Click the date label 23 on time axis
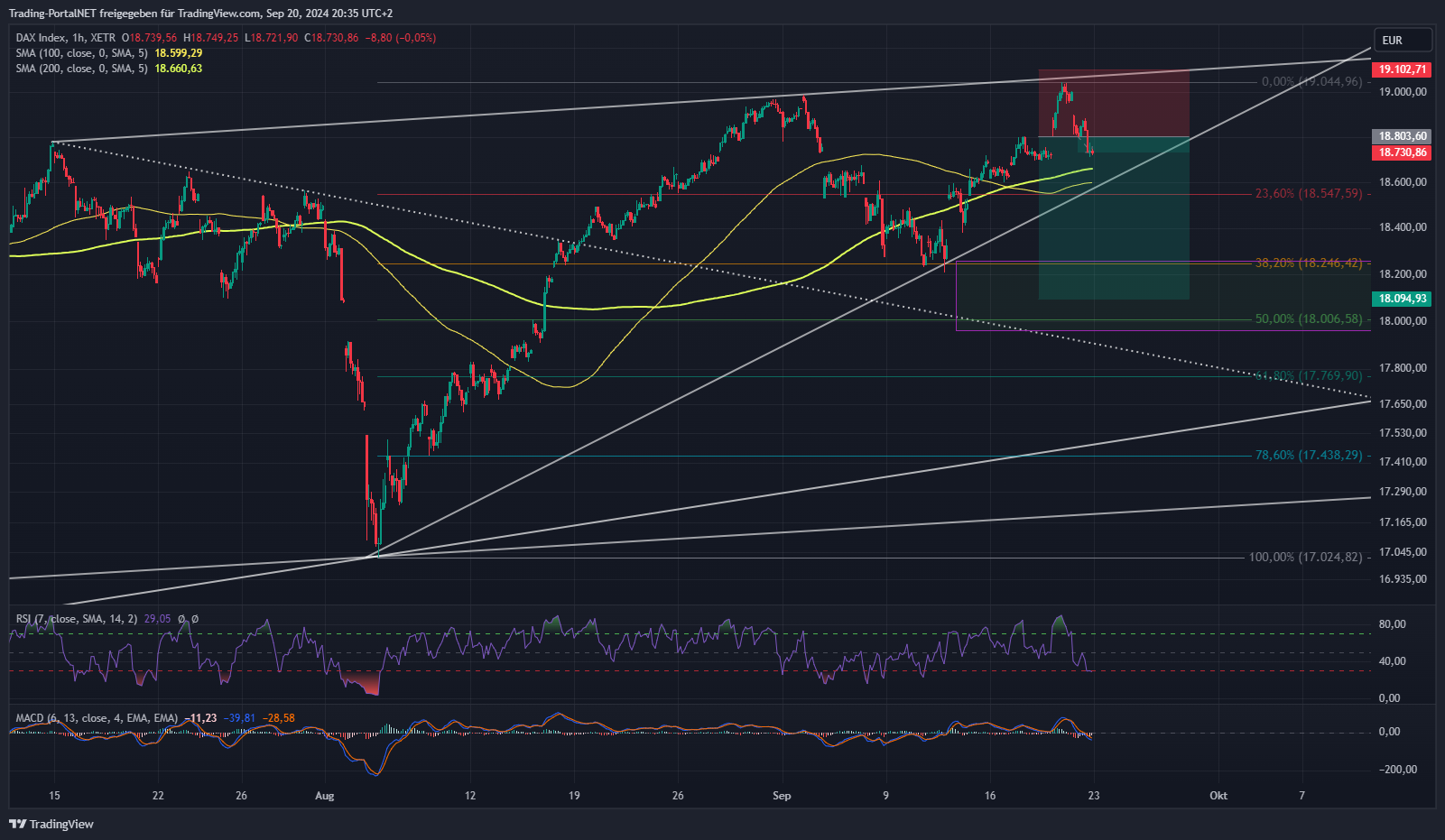Viewport: 1445px width, 840px height. [x=1094, y=796]
